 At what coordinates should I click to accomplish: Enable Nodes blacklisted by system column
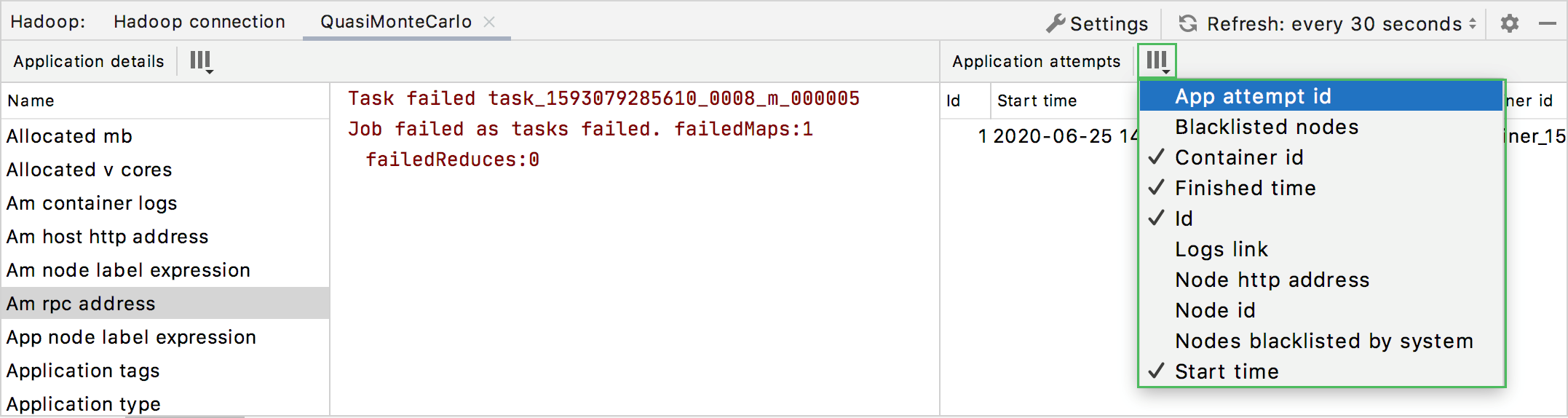coord(1323,341)
